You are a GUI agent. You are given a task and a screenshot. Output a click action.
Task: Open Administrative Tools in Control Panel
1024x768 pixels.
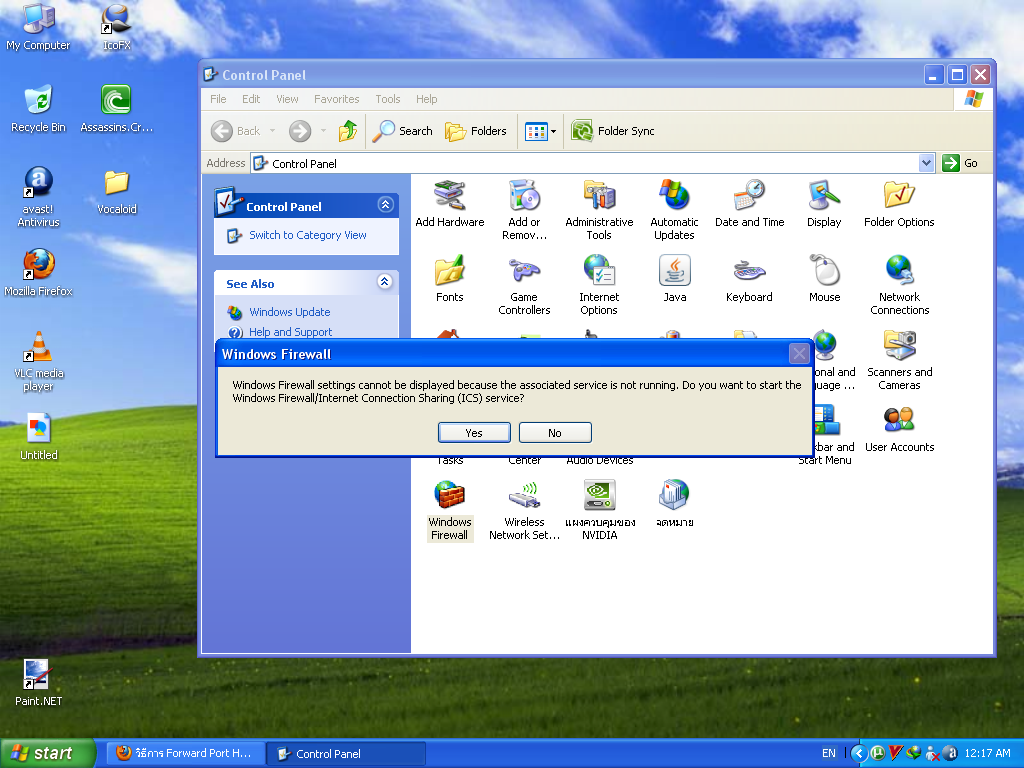coord(599,196)
